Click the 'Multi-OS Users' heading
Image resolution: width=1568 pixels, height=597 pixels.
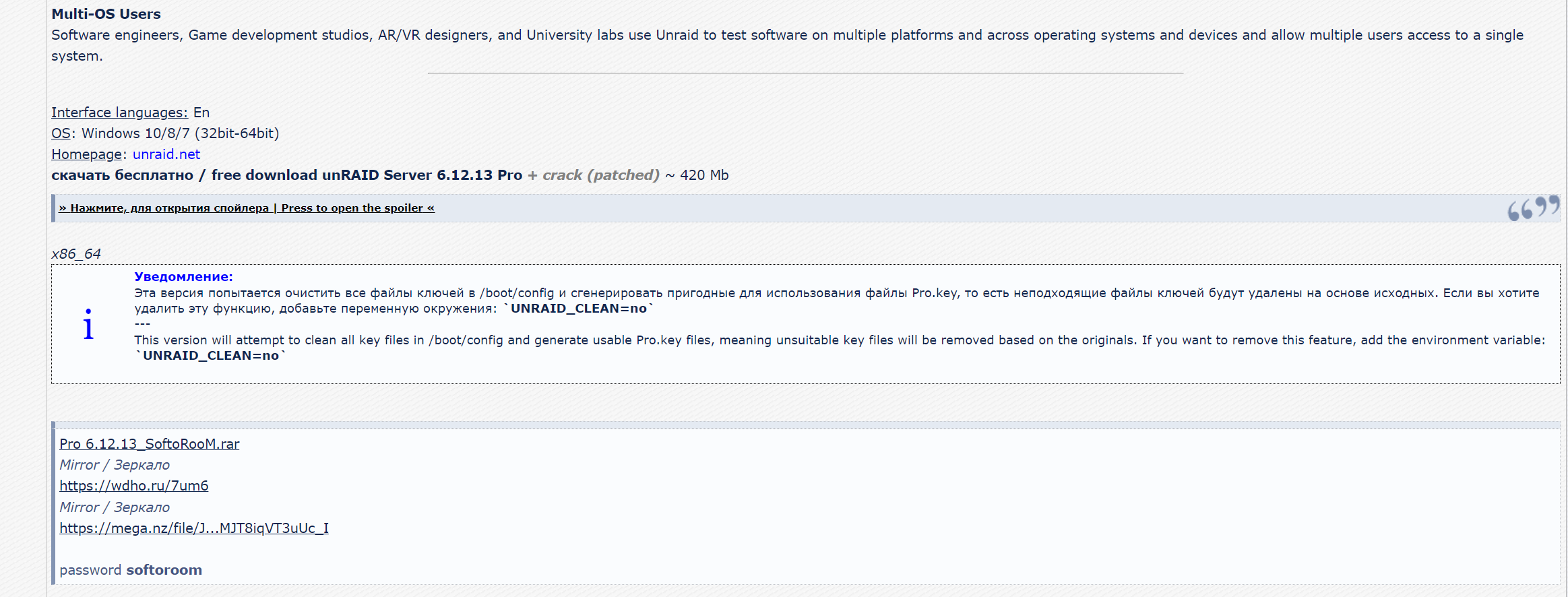pyautogui.click(x=106, y=14)
